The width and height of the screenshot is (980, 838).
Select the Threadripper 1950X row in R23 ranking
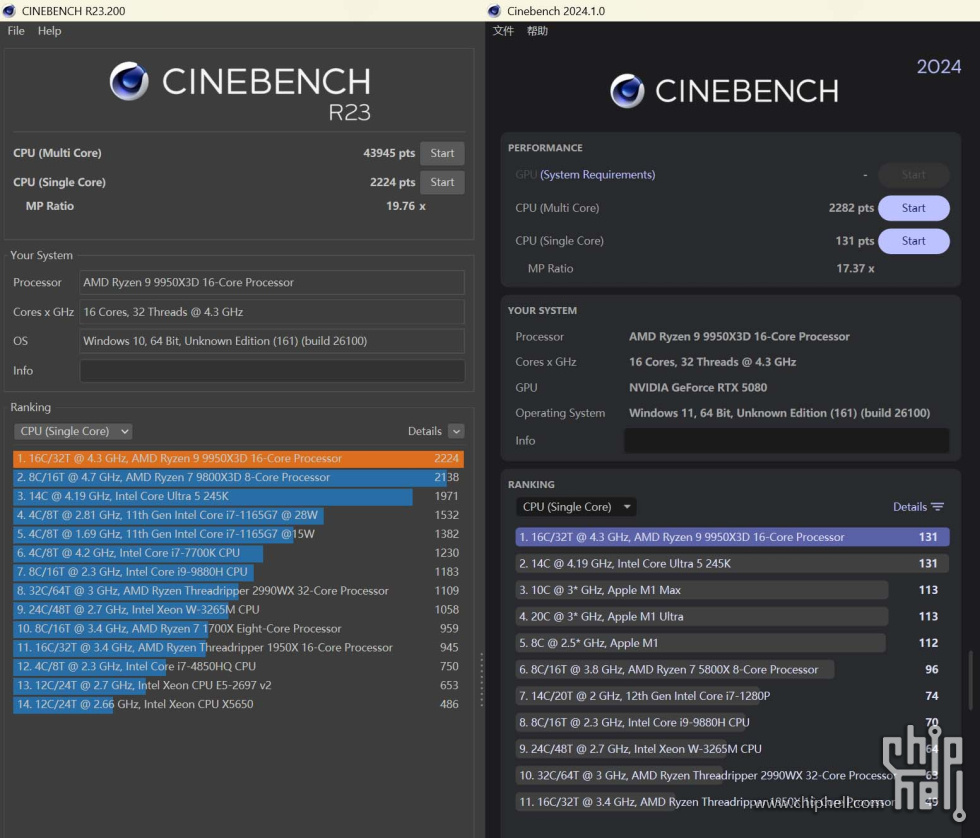(238, 648)
